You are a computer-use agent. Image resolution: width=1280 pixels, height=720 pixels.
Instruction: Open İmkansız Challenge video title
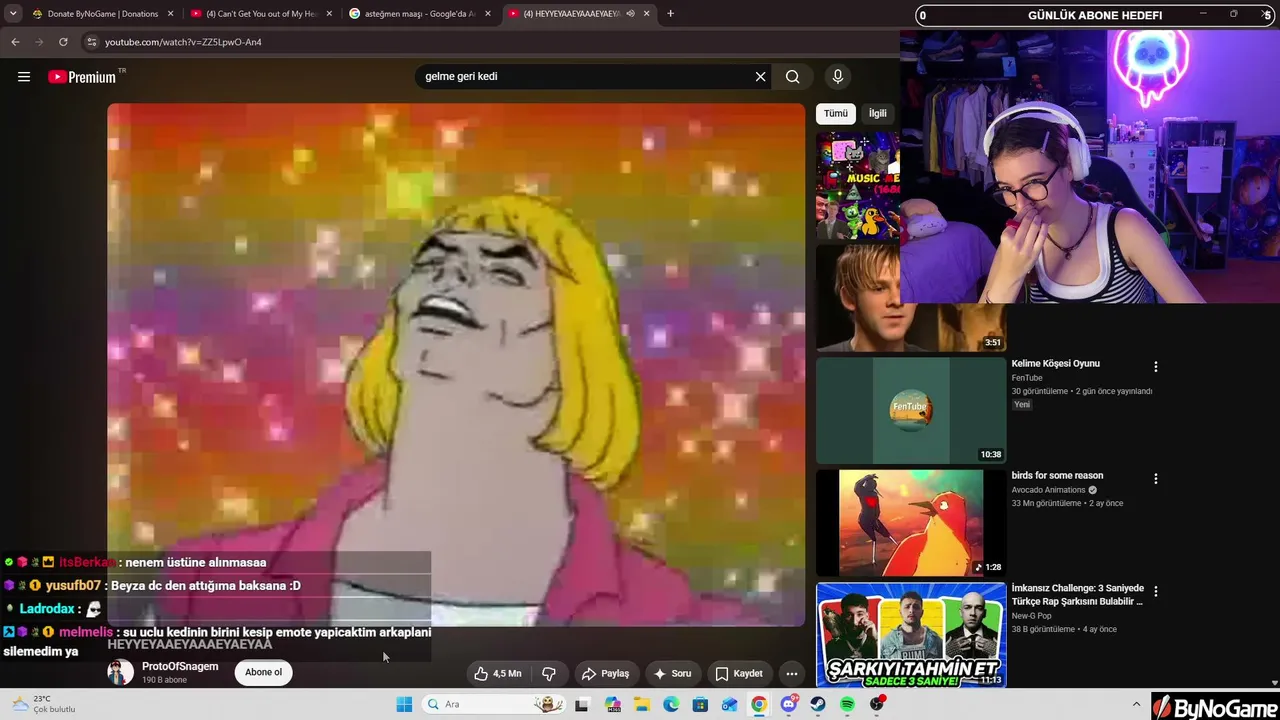coord(1078,595)
